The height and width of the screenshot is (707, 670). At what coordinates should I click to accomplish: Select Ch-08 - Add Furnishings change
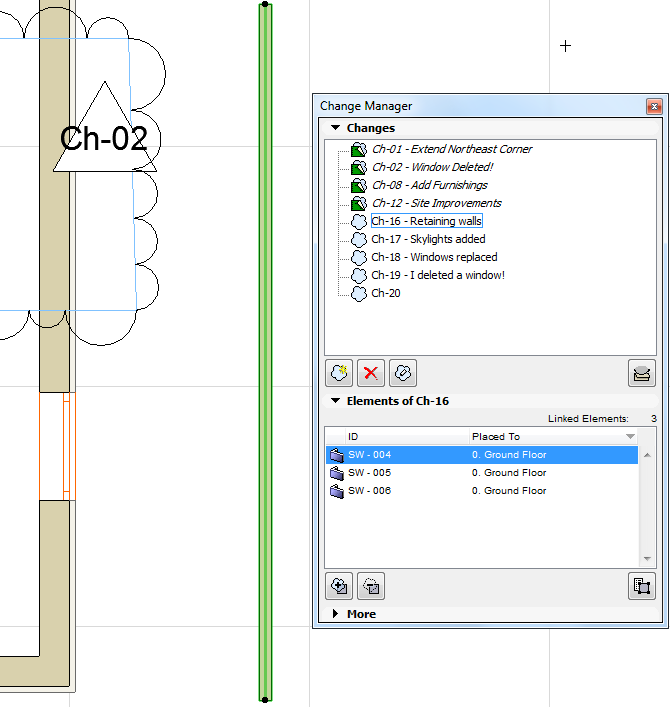(x=429, y=185)
